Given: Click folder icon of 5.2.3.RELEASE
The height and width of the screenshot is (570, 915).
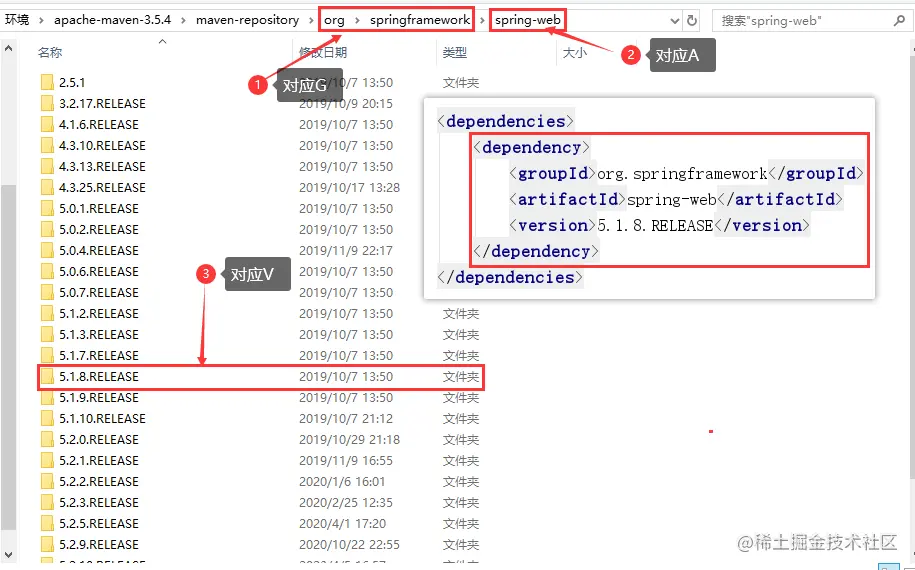Looking at the screenshot, I should coord(47,503).
